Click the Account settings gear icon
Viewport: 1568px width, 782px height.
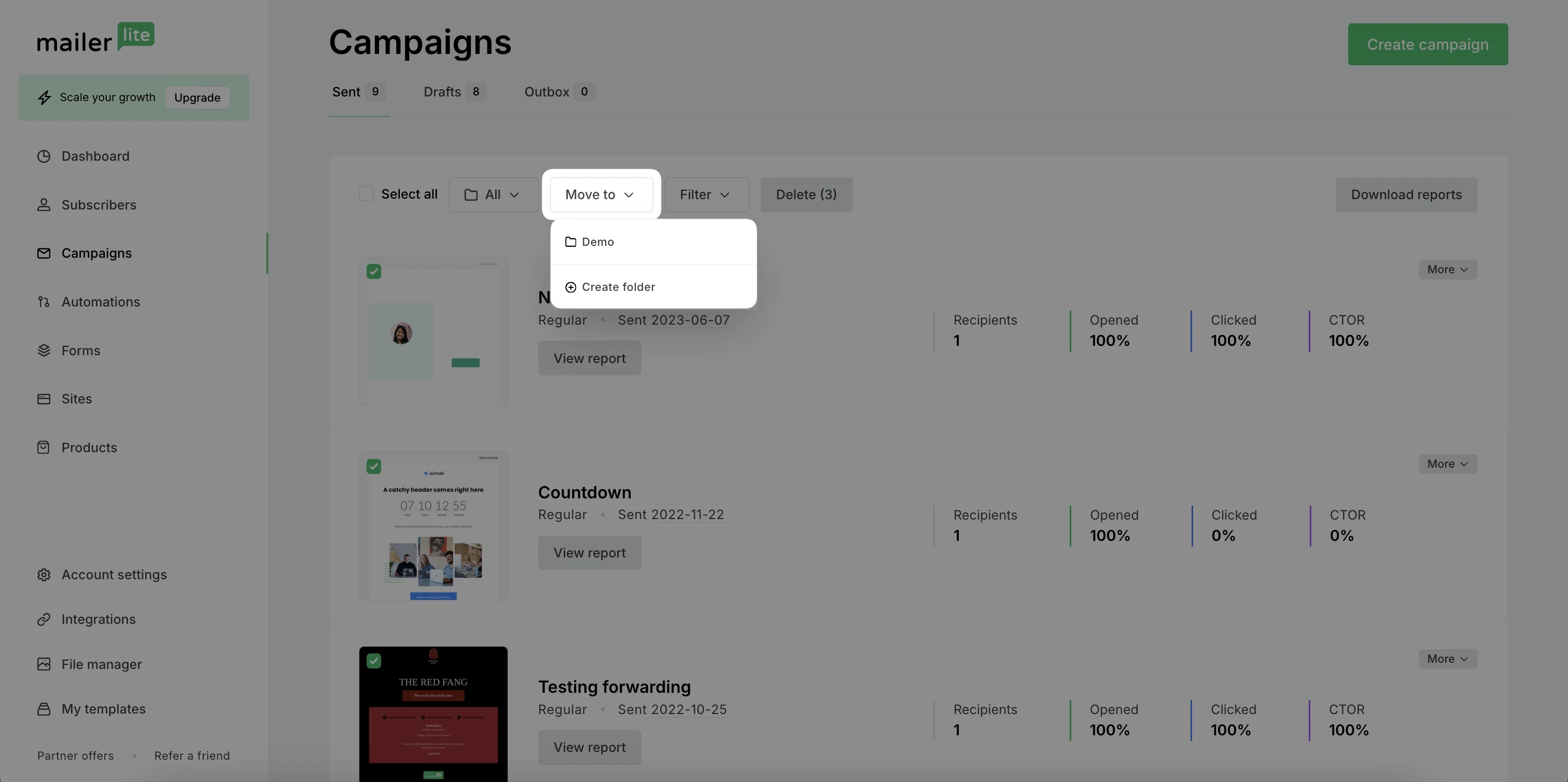tap(43, 575)
